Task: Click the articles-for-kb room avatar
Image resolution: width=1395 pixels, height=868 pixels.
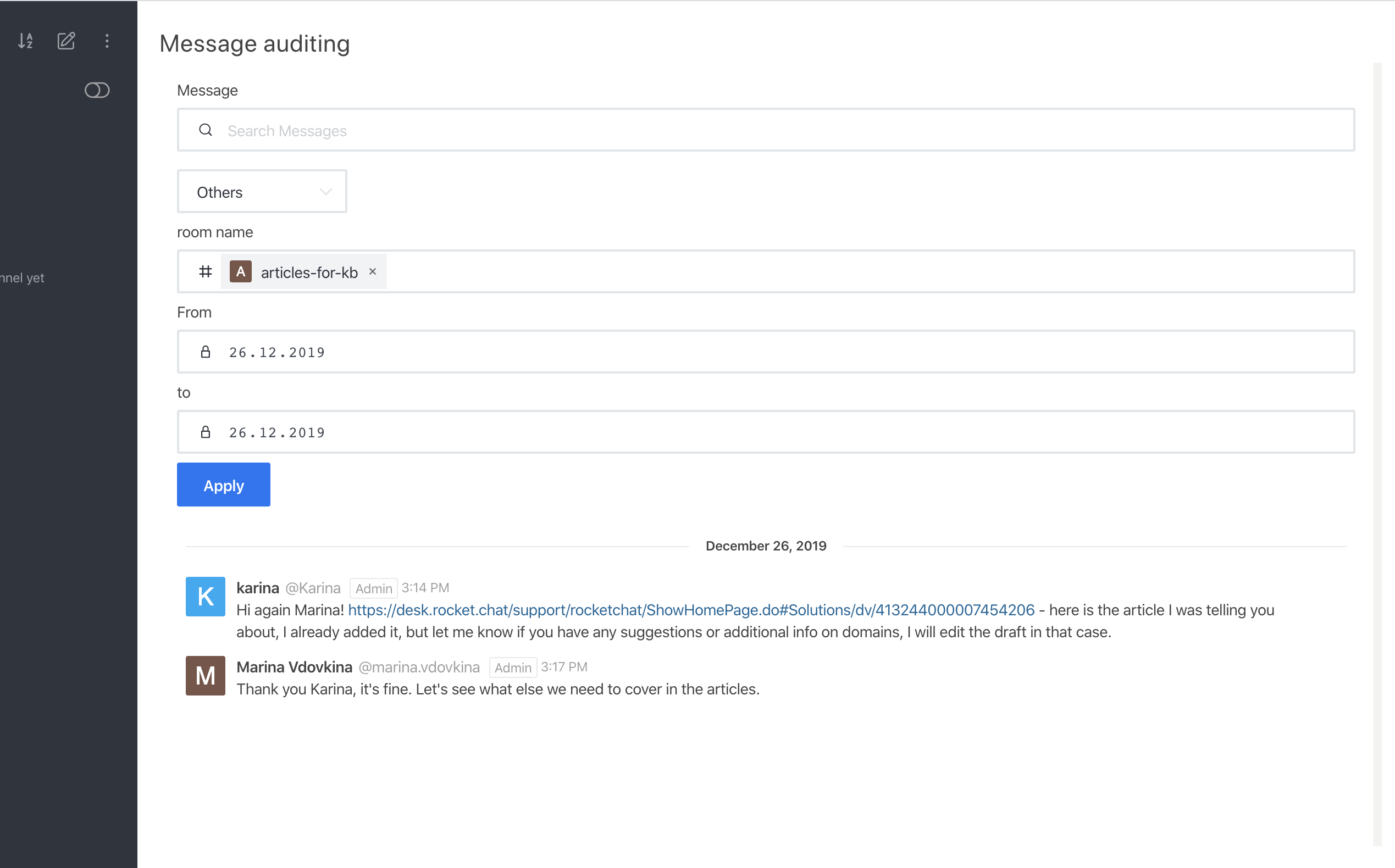Action: (x=240, y=271)
